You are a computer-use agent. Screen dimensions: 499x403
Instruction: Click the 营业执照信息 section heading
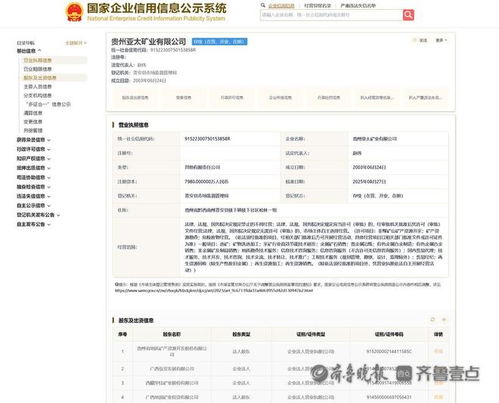click(x=133, y=125)
